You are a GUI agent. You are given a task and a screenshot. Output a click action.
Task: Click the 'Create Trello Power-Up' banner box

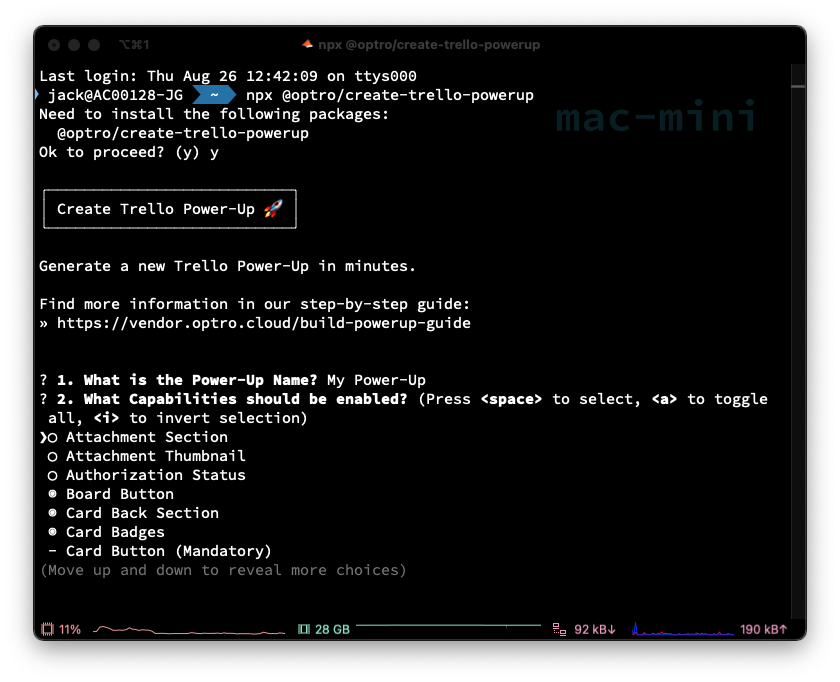170,209
